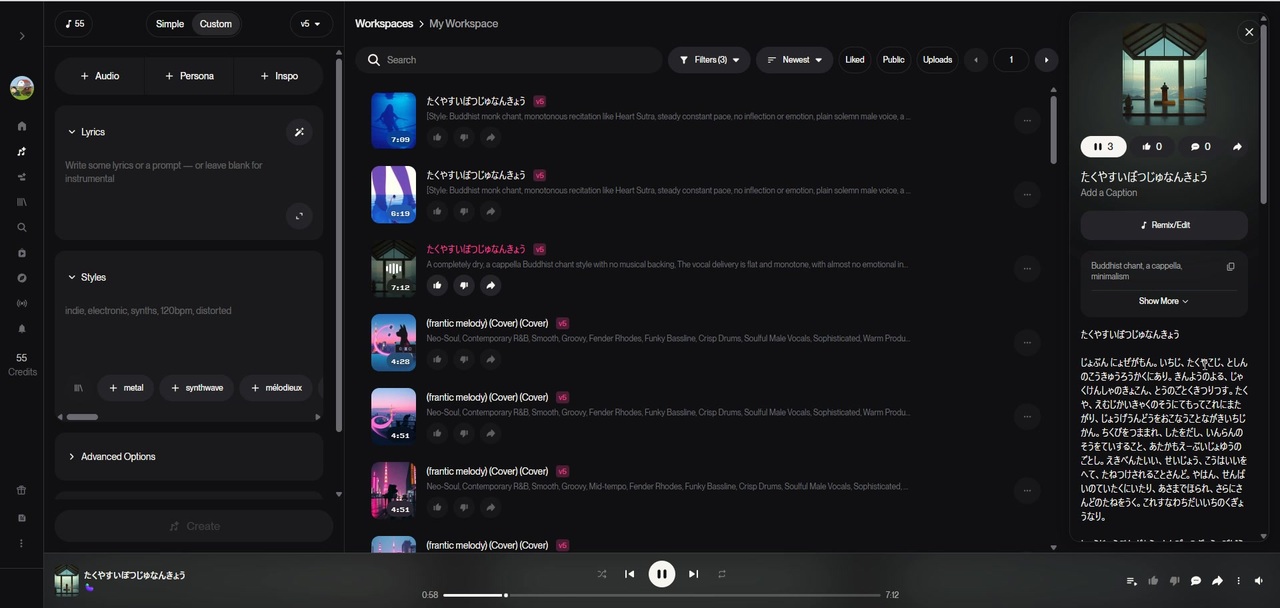
Task: Collapse the Styles section
Action: coord(86,277)
